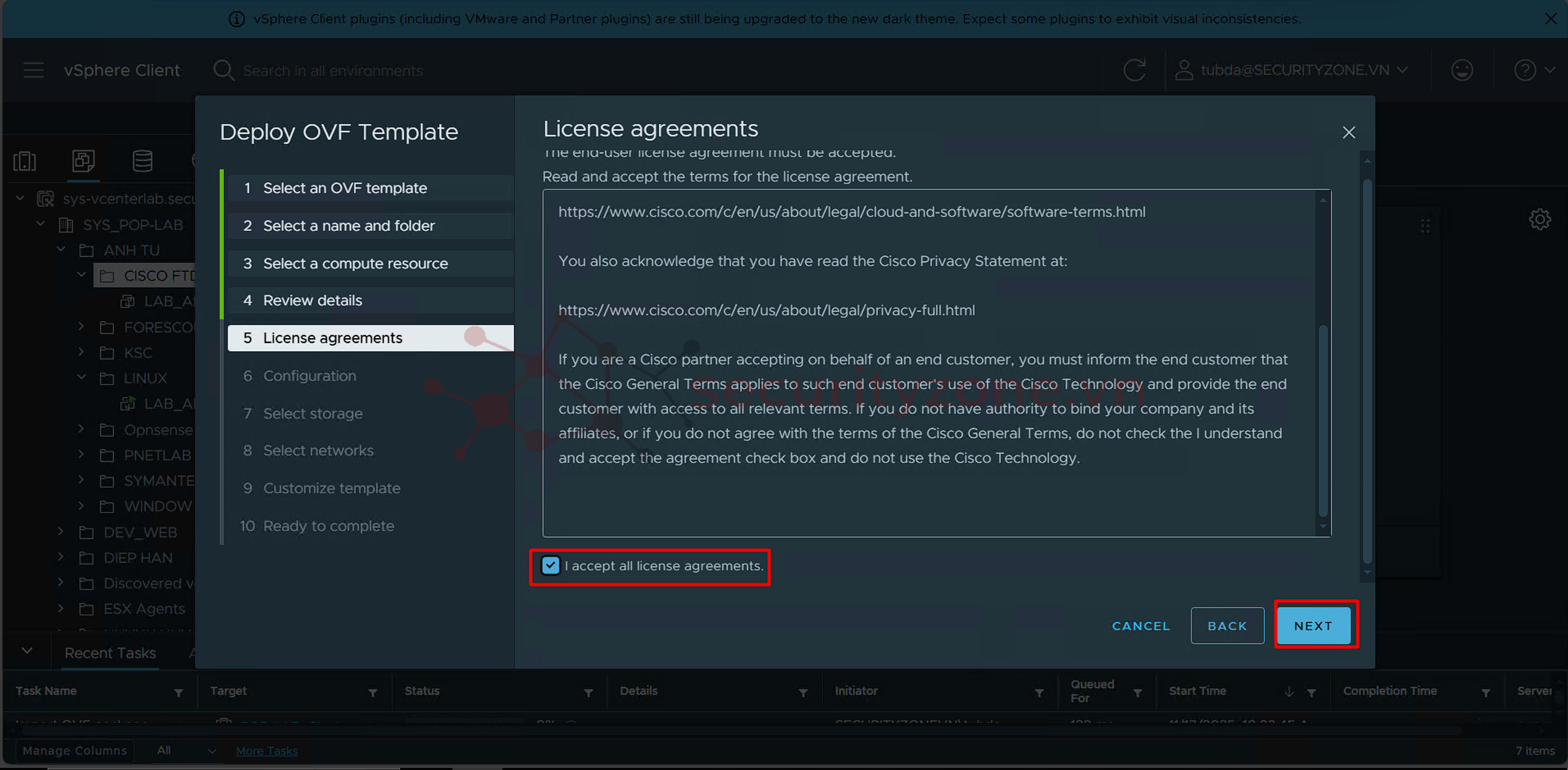Toggle the Status column filter
Image resolution: width=1568 pixels, height=770 pixels.
(588, 693)
